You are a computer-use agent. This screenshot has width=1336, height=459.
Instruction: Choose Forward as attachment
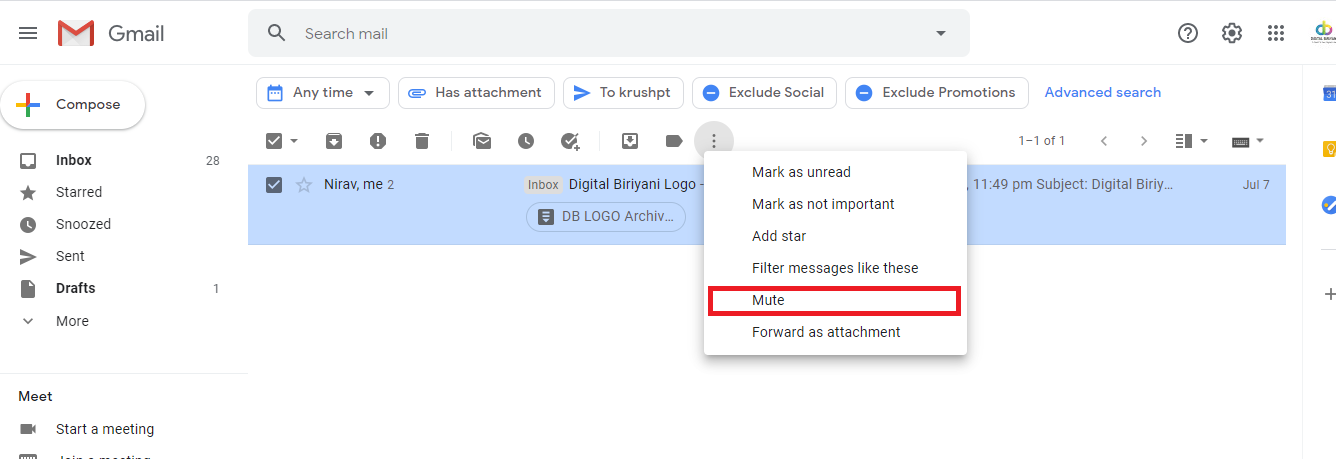tap(835, 332)
